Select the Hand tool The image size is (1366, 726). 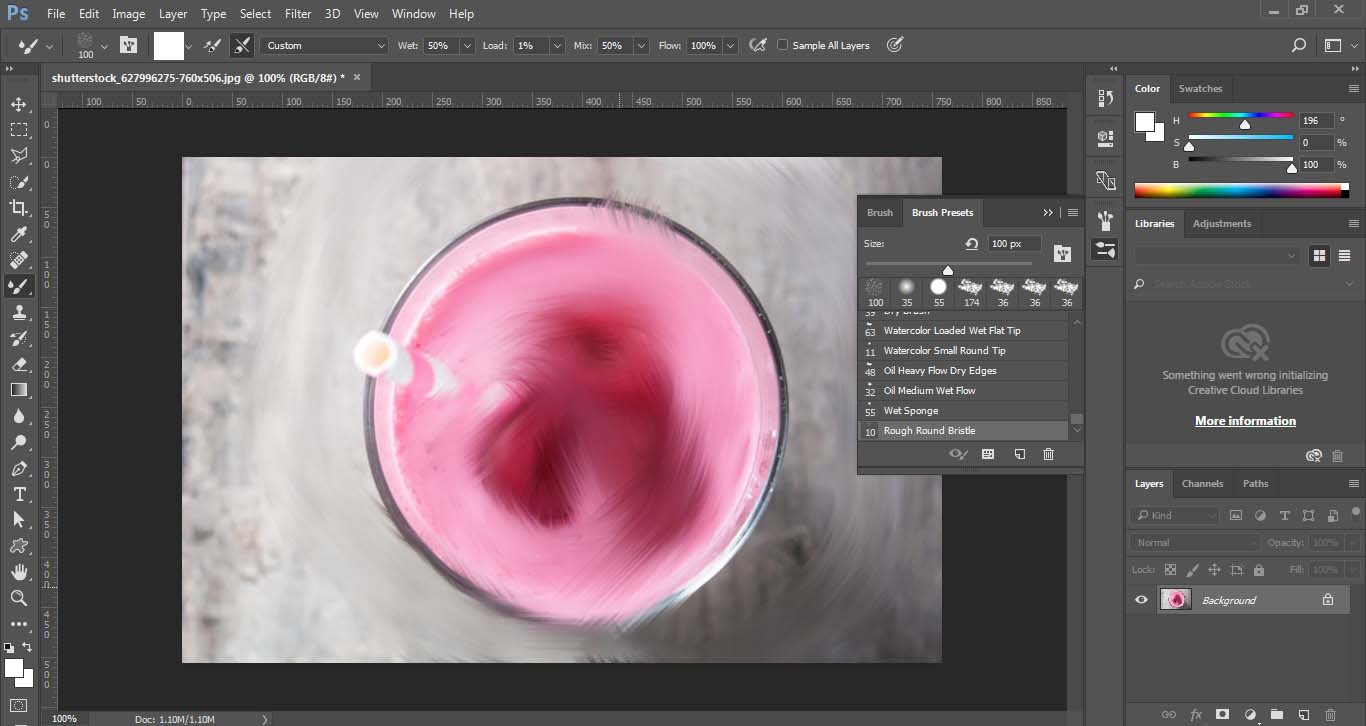(x=18, y=572)
